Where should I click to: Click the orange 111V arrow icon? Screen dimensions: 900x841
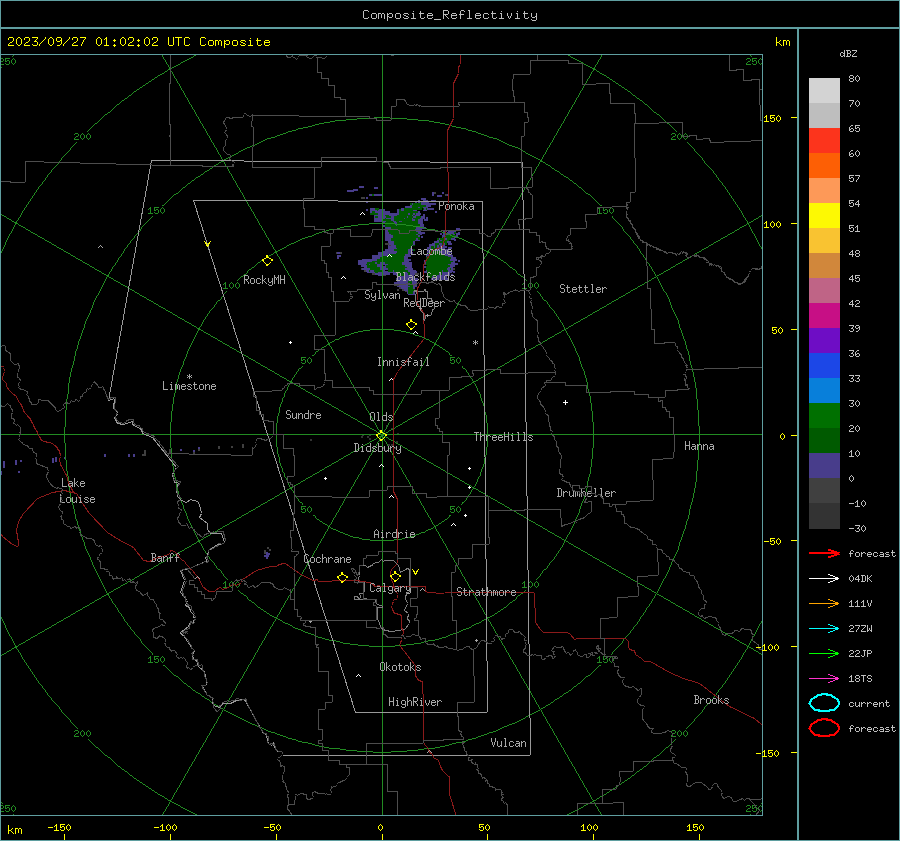click(x=824, y=603)
